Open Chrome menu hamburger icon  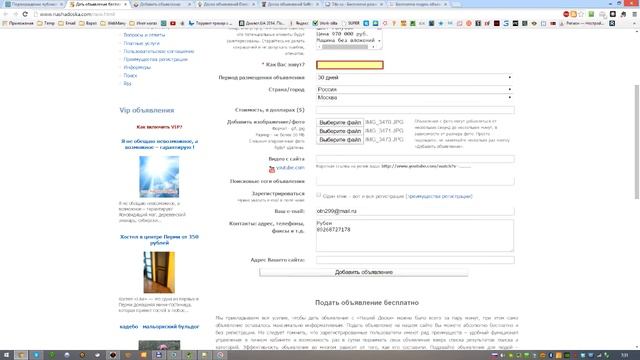[x=634, y=14]
